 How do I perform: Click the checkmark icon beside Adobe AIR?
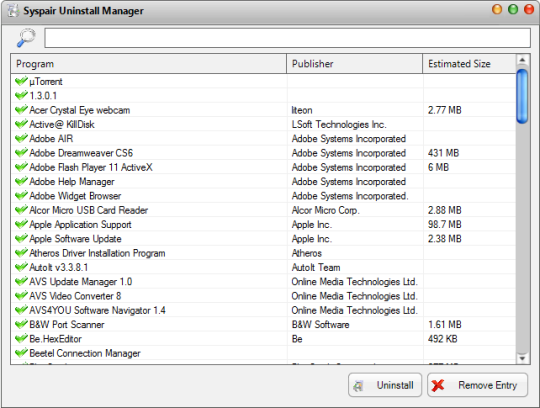[21, 138]
